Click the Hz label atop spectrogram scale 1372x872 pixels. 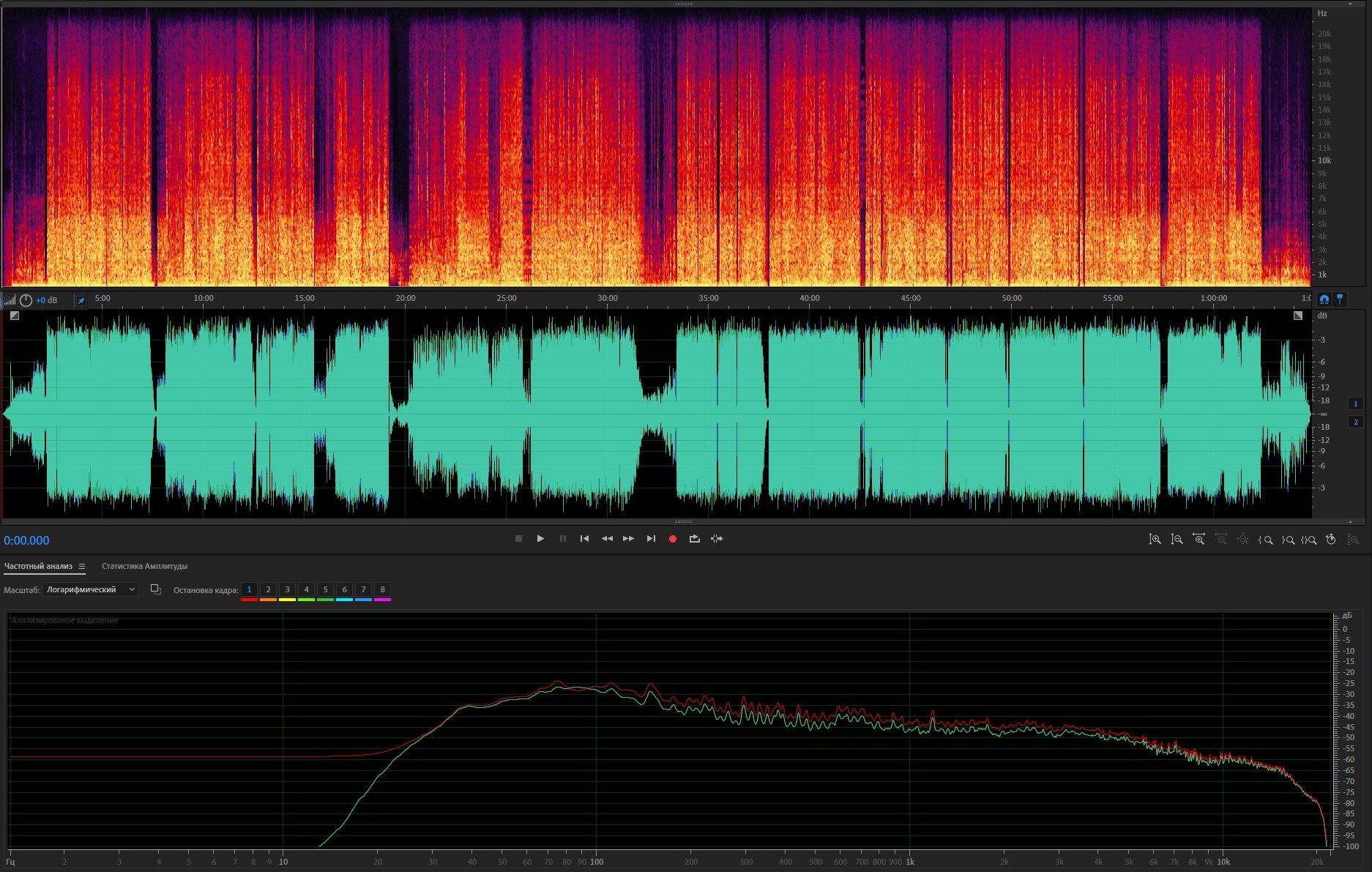pyautogui.click(x=1322, y=13)
